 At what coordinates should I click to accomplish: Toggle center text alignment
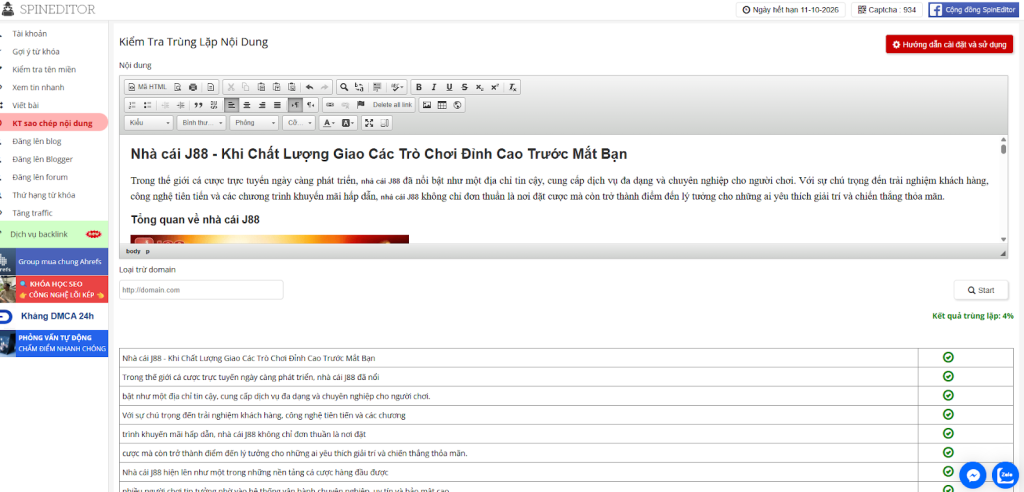pos(247,104)
